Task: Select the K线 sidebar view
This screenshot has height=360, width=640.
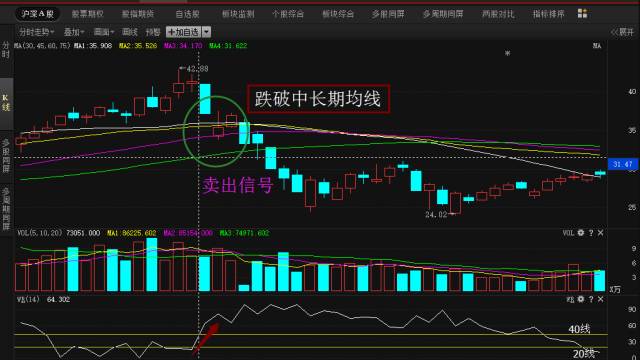Action: click(6, 102)
